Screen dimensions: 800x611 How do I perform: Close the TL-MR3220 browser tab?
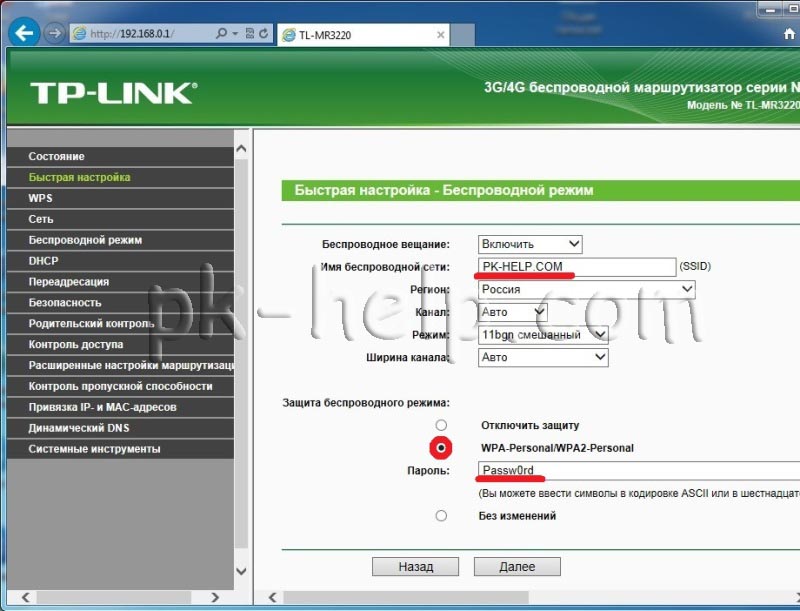pyautogui.click(x=440, y=35)
